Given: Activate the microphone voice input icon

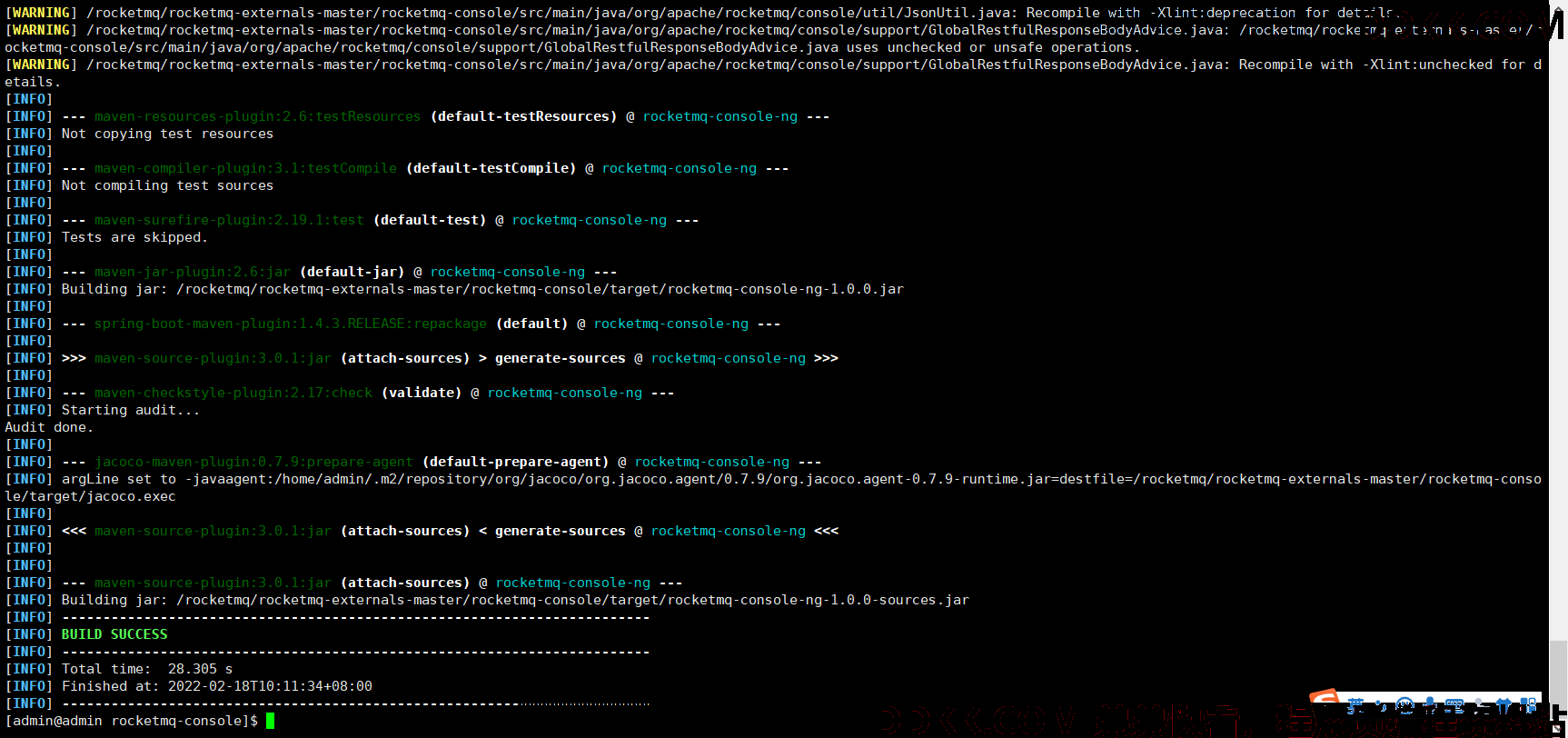Looking at the screenshot, I should pyautogui.click(x=1430, y=705).
